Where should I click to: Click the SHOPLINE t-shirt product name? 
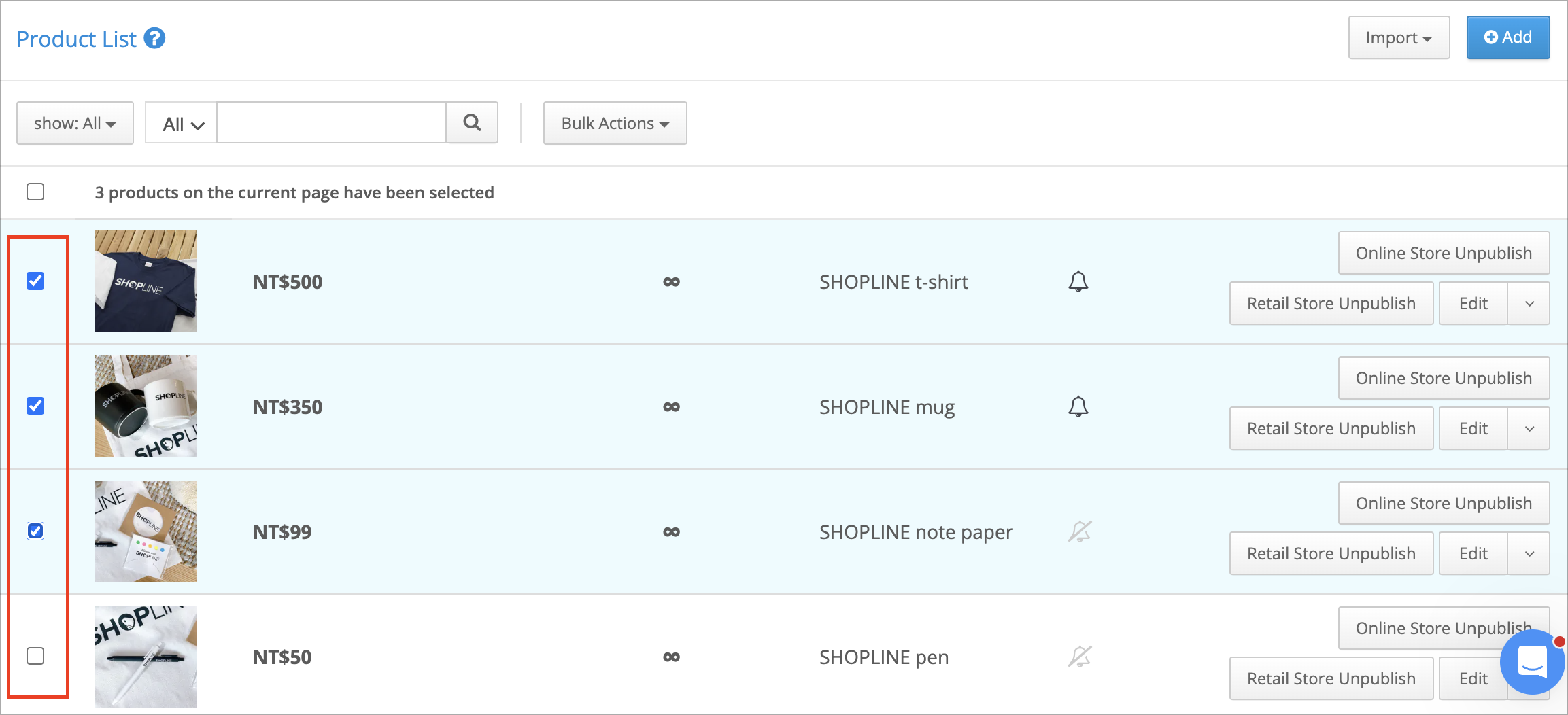[x=893, y=282]
